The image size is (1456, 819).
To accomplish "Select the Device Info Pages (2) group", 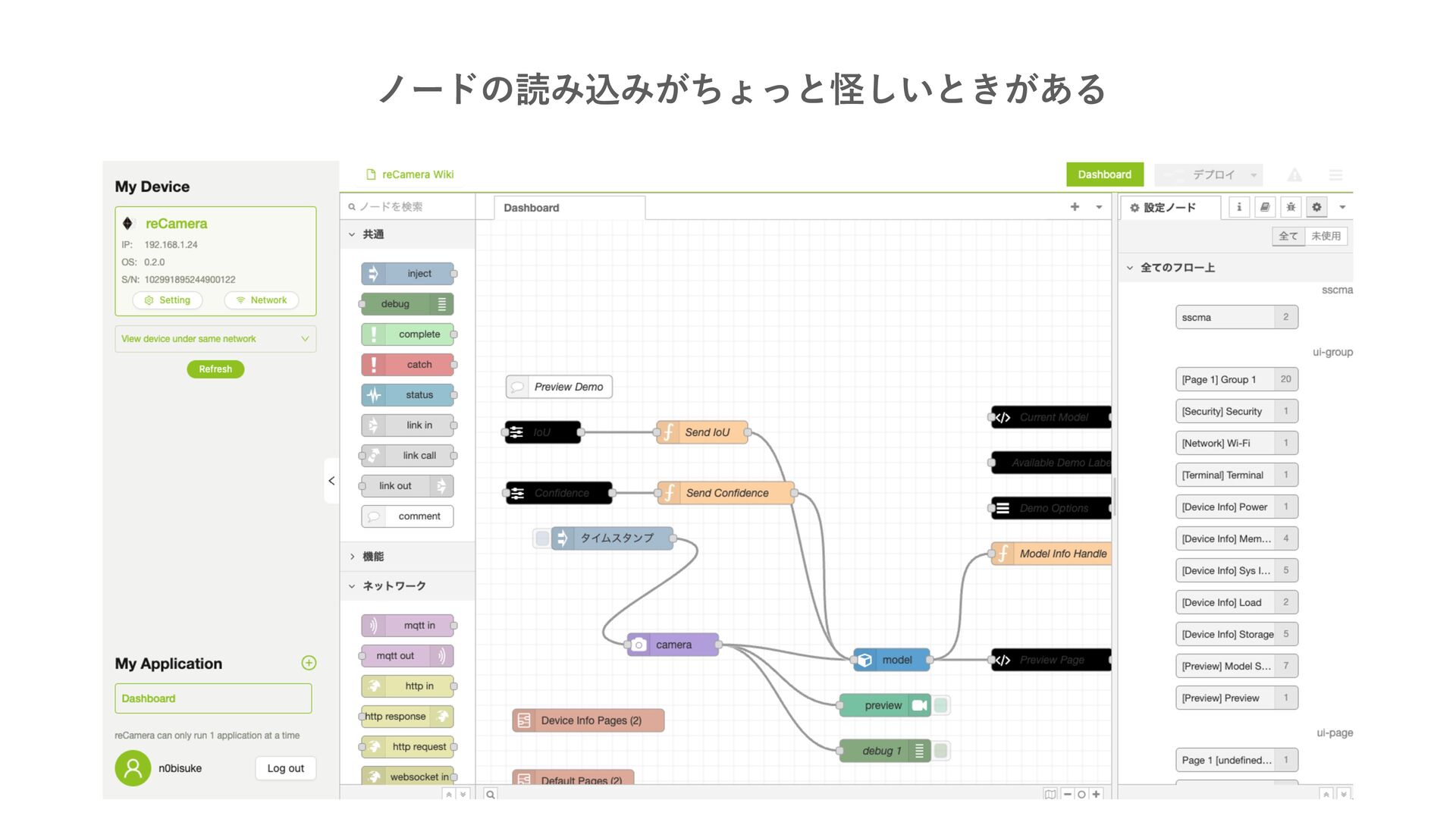I will tap(588, 720).
